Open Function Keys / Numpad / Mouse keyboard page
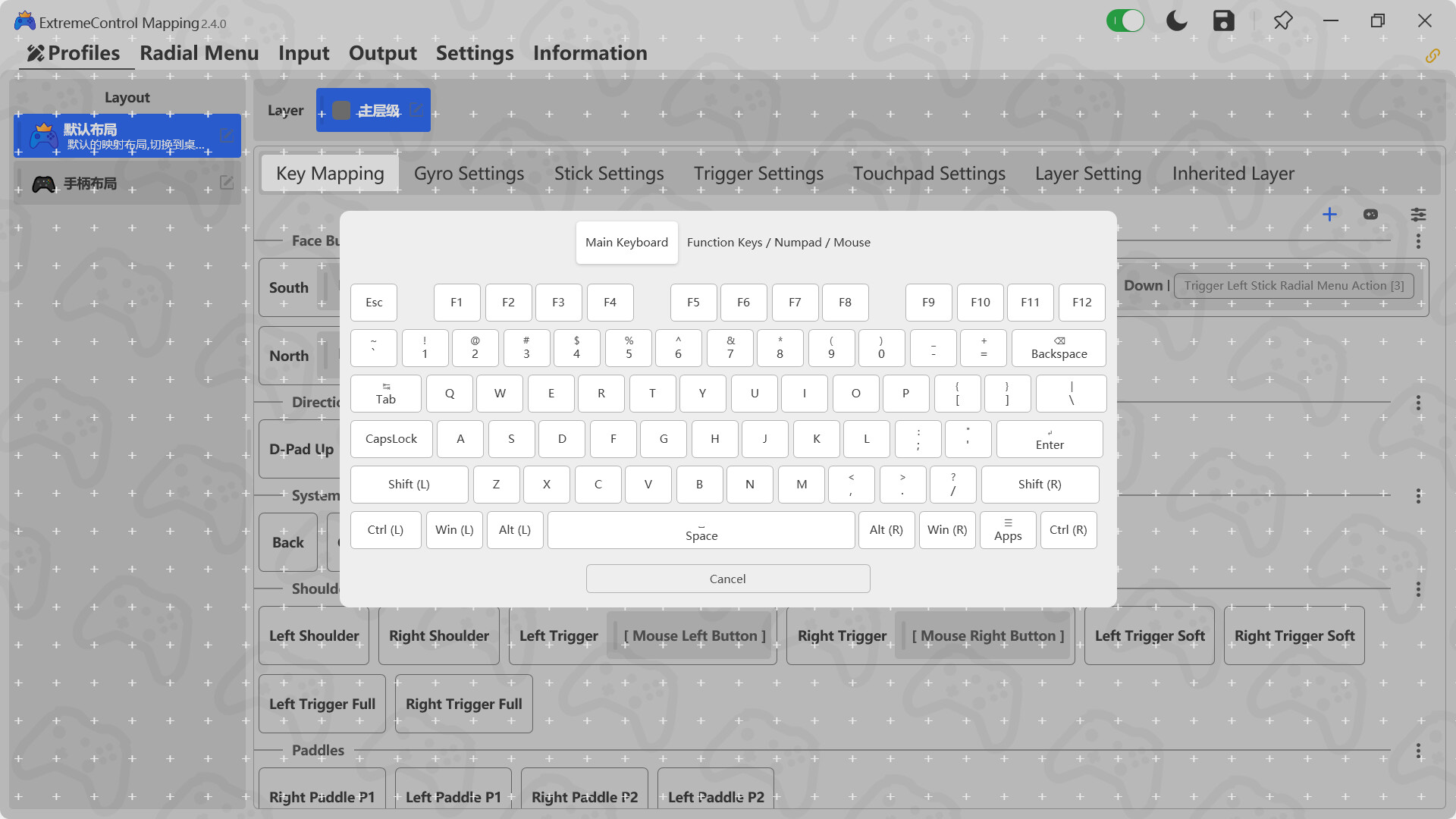1456x819 pixels. (x=779, y=242)
